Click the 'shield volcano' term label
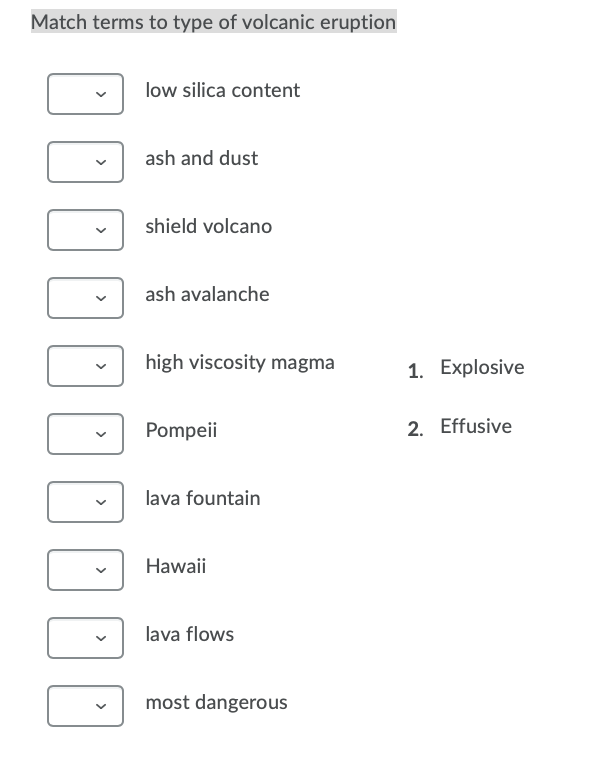 click(x=209, y=226)
